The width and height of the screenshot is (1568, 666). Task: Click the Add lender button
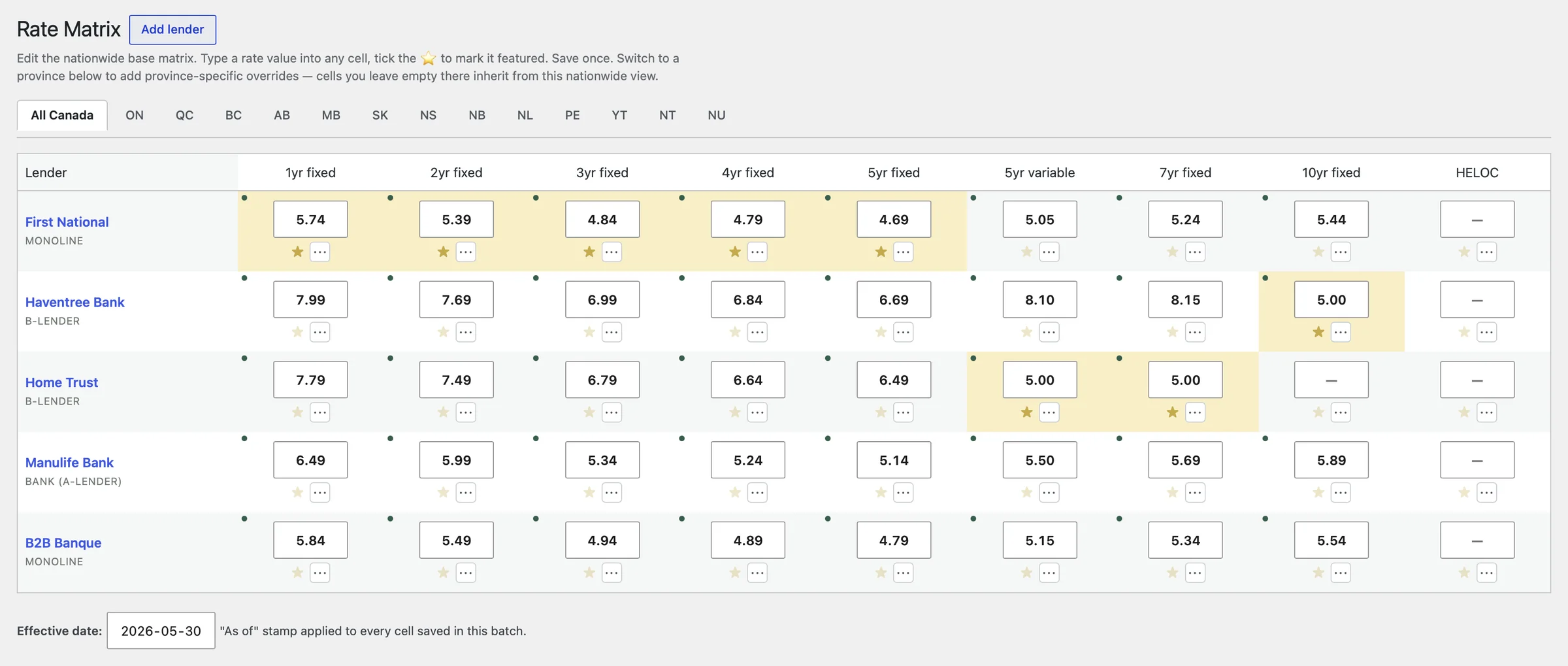(x=172, y=29)
